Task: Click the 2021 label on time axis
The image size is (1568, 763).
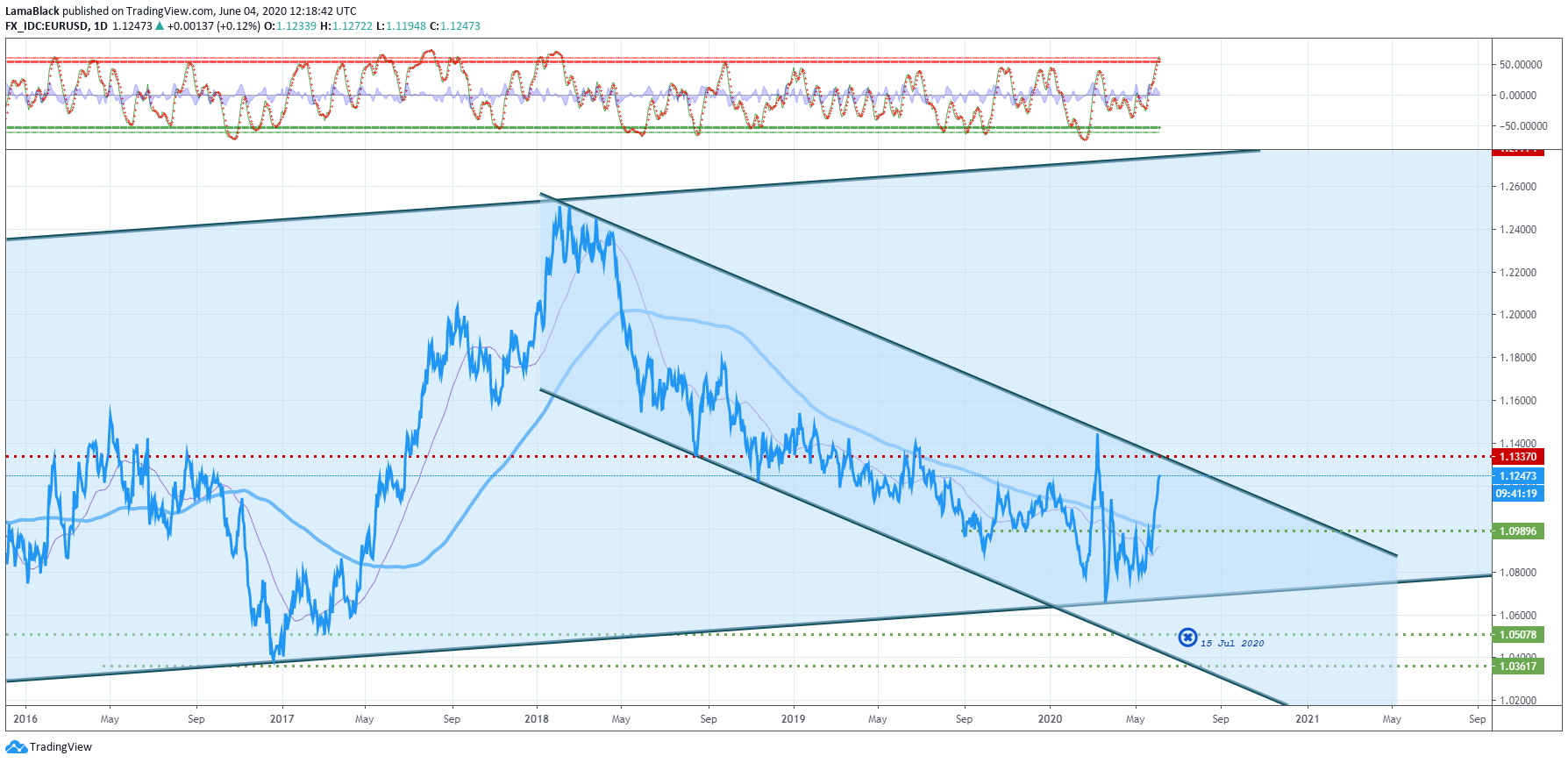Action: pos(1308,719)
